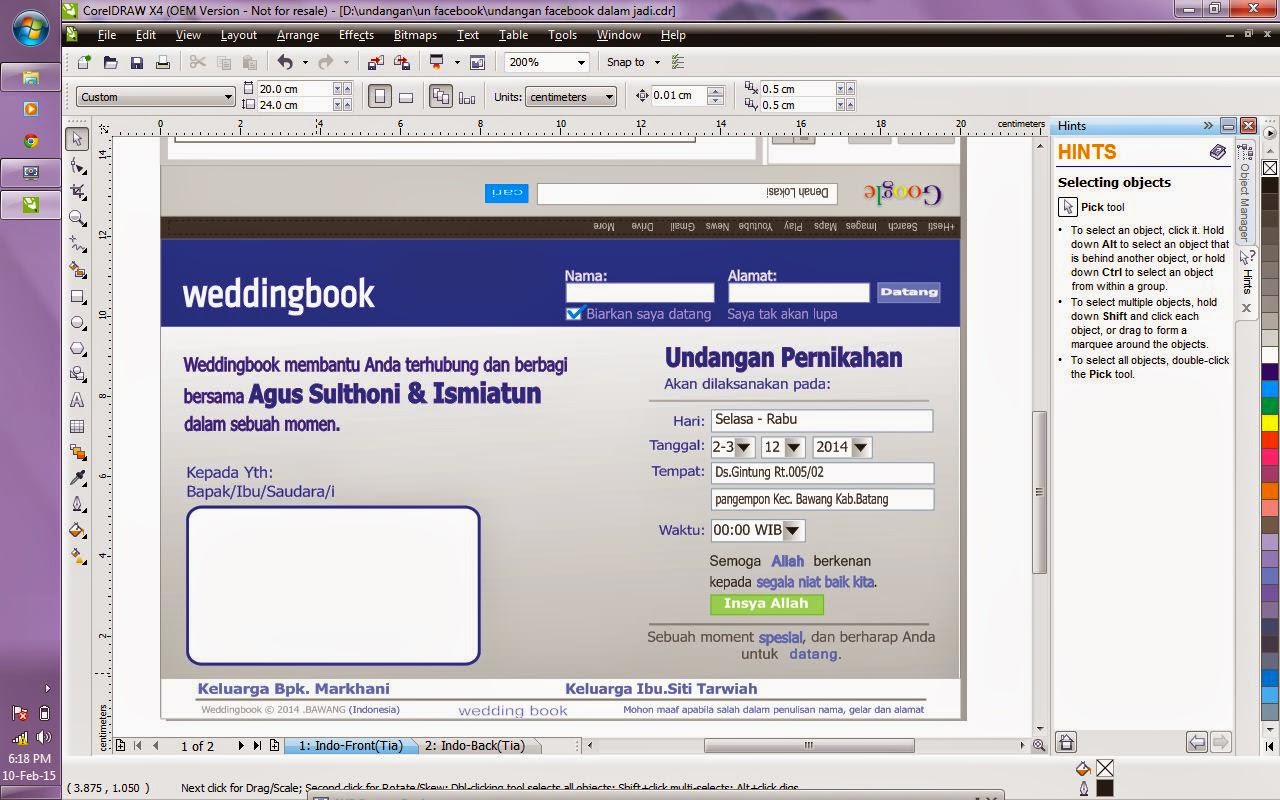The image size is (1280, 800).
Task: Open the Tools menu
Action: point(562,35)
